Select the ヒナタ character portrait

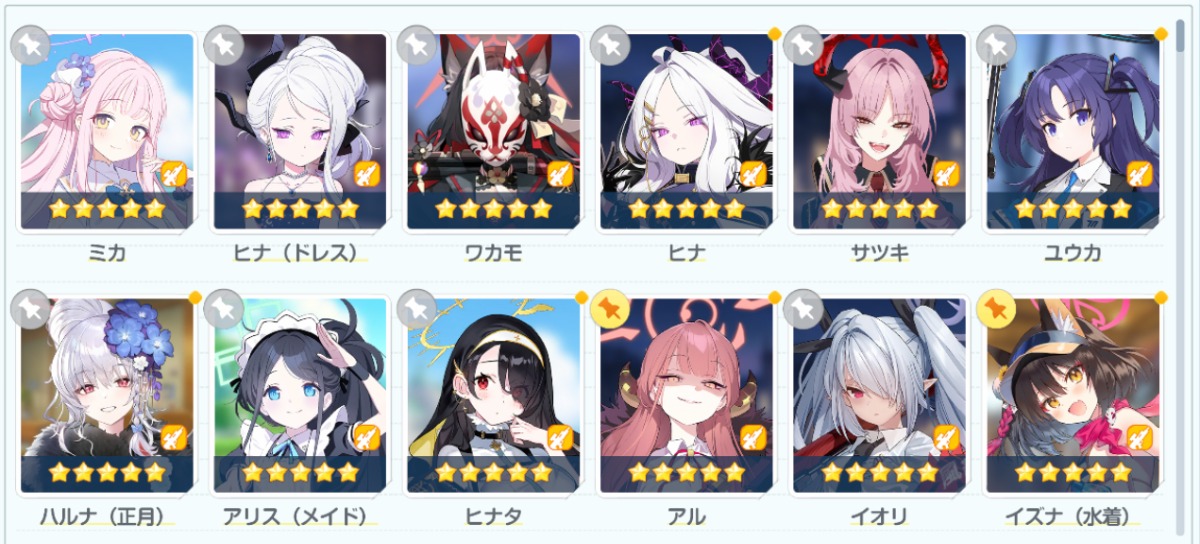[x=493, y=396]
